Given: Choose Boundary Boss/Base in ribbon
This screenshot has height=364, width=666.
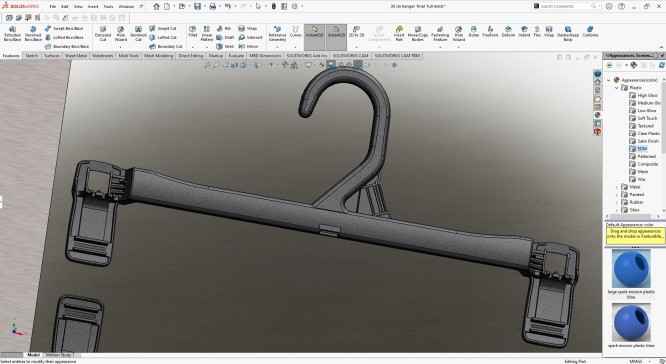Looking at the screenshot, I should 67,46.
